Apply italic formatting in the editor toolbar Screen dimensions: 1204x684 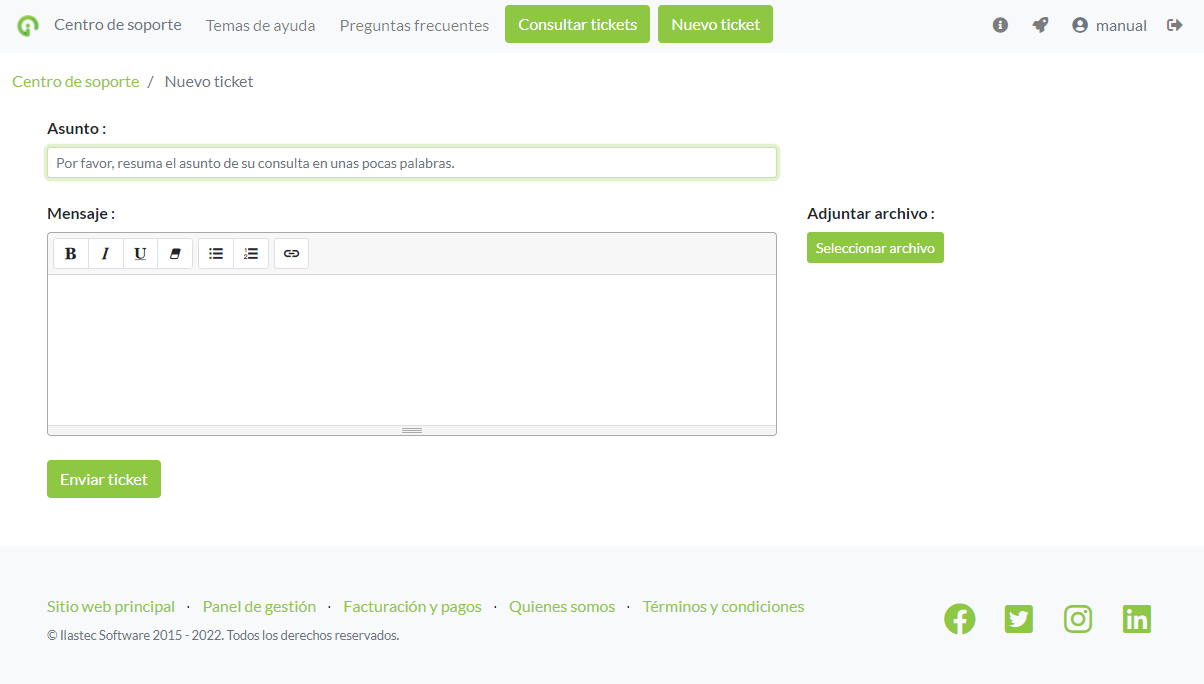pos(105,253)
